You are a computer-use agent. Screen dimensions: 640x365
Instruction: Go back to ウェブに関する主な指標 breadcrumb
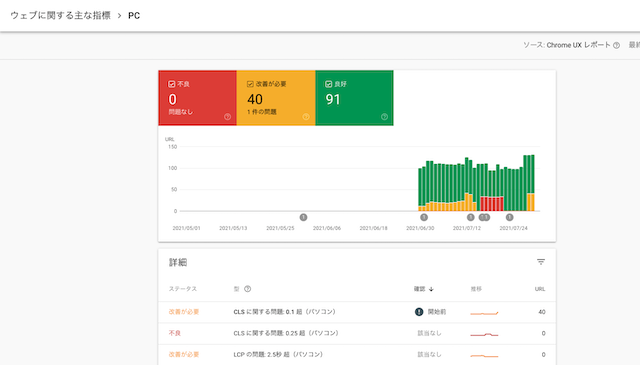click(60, 16)
